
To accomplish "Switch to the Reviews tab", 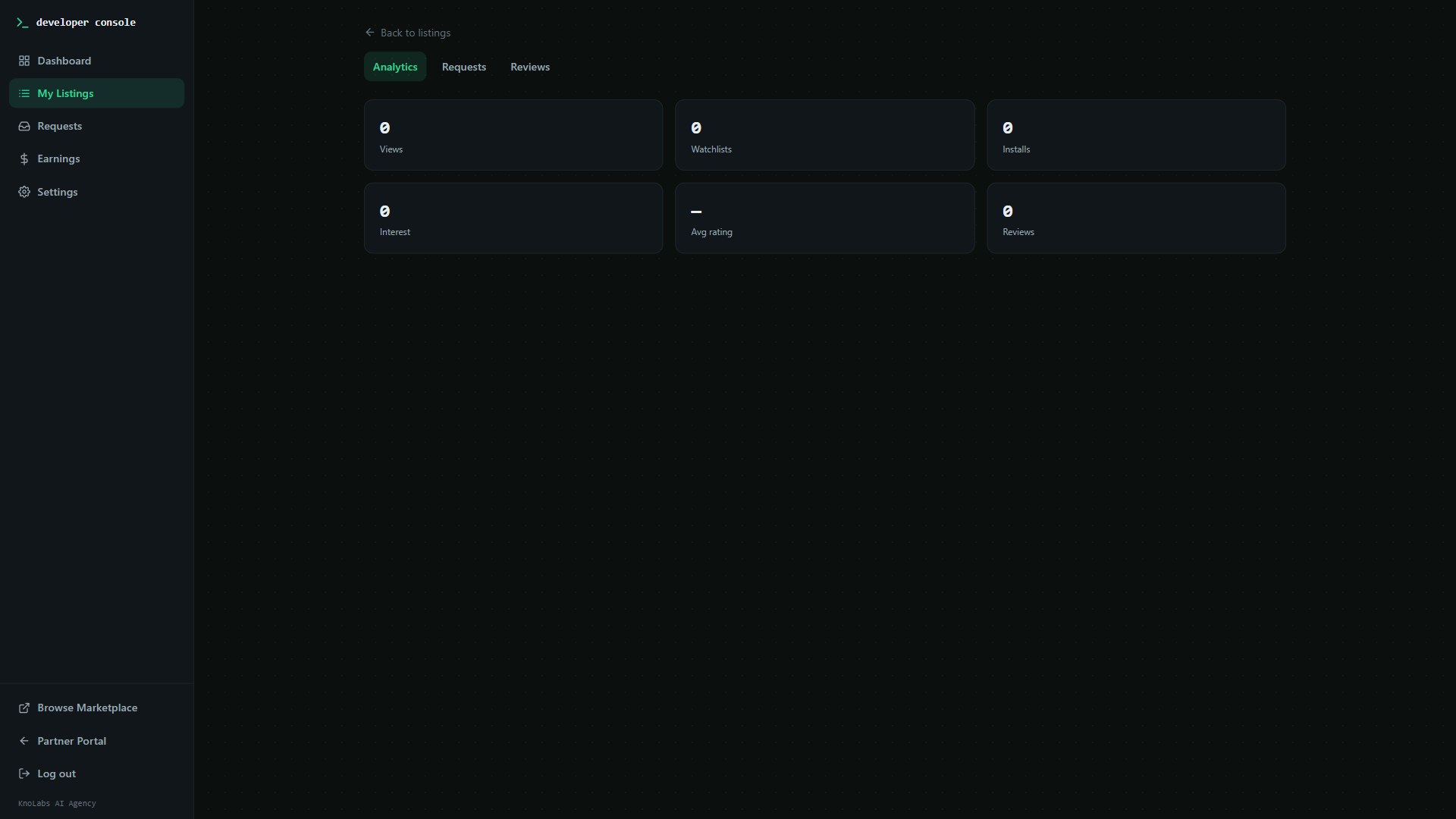I will pyautogui.click(x=530, y=67).
